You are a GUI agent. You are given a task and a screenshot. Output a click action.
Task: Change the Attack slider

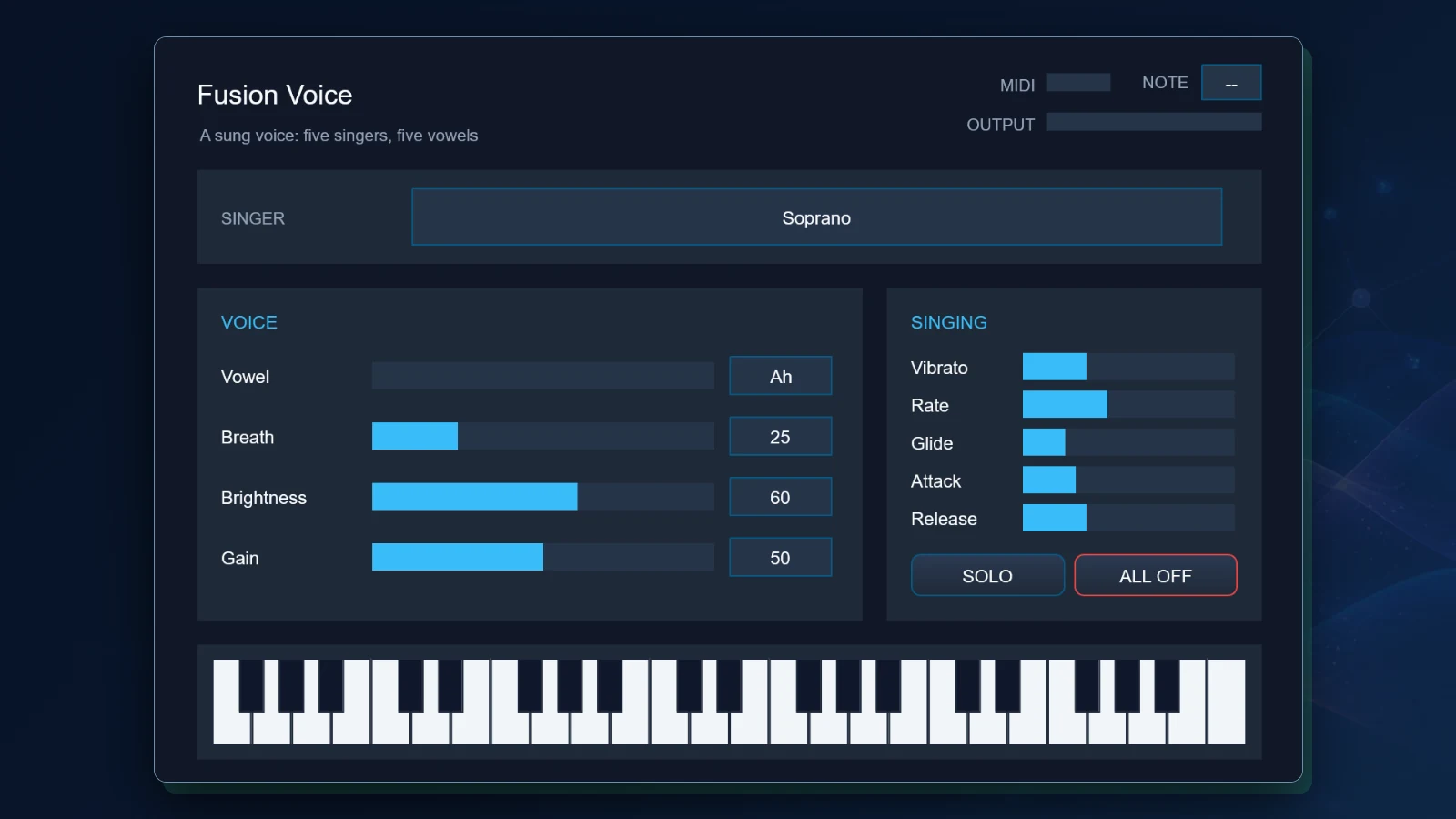point(1128,480)
